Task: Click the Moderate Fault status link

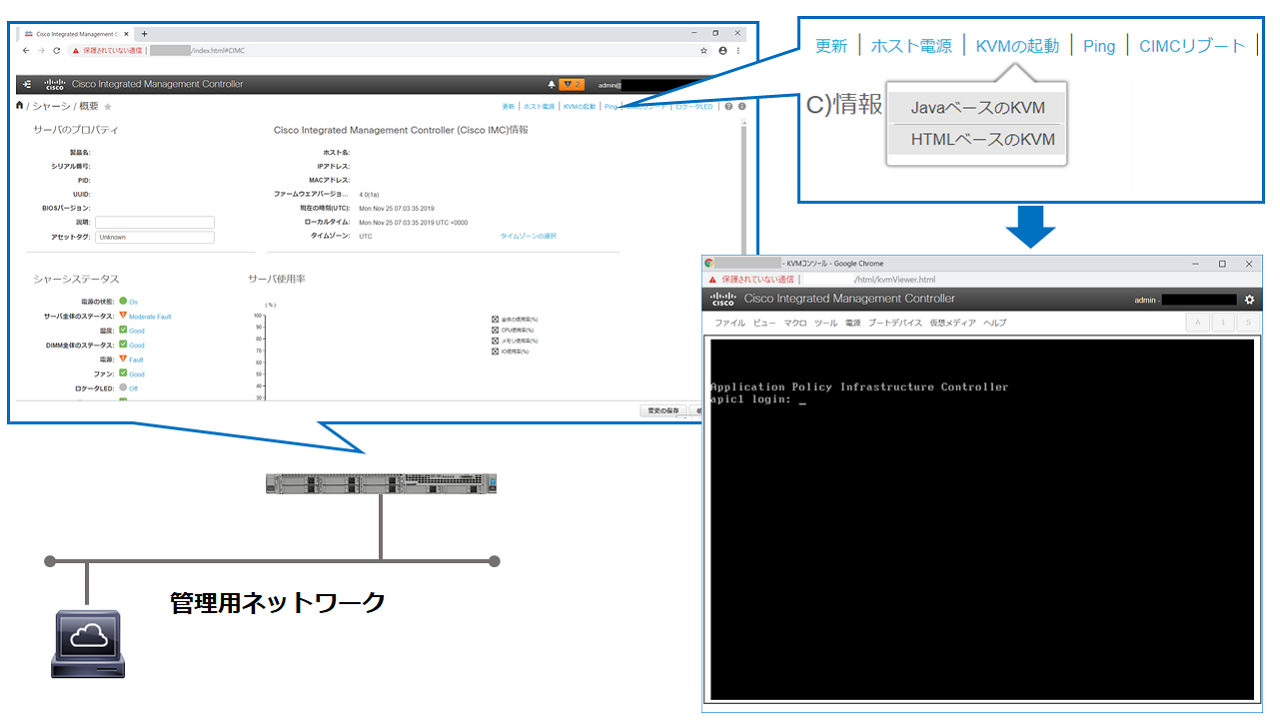Action: [150, 316]
